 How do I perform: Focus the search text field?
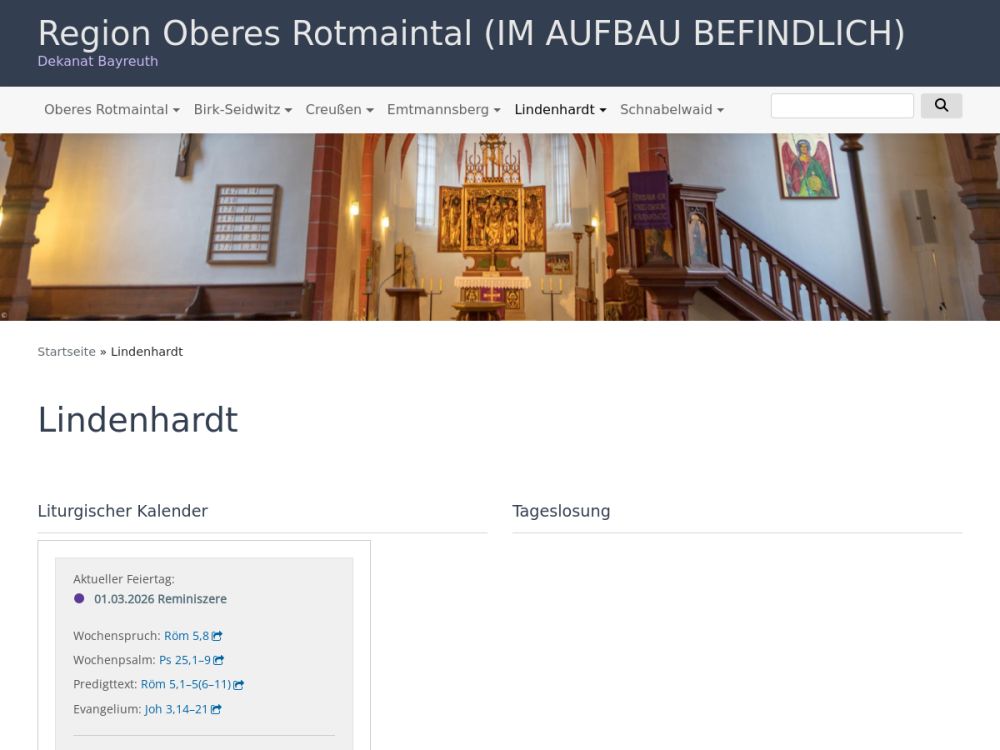842,106
